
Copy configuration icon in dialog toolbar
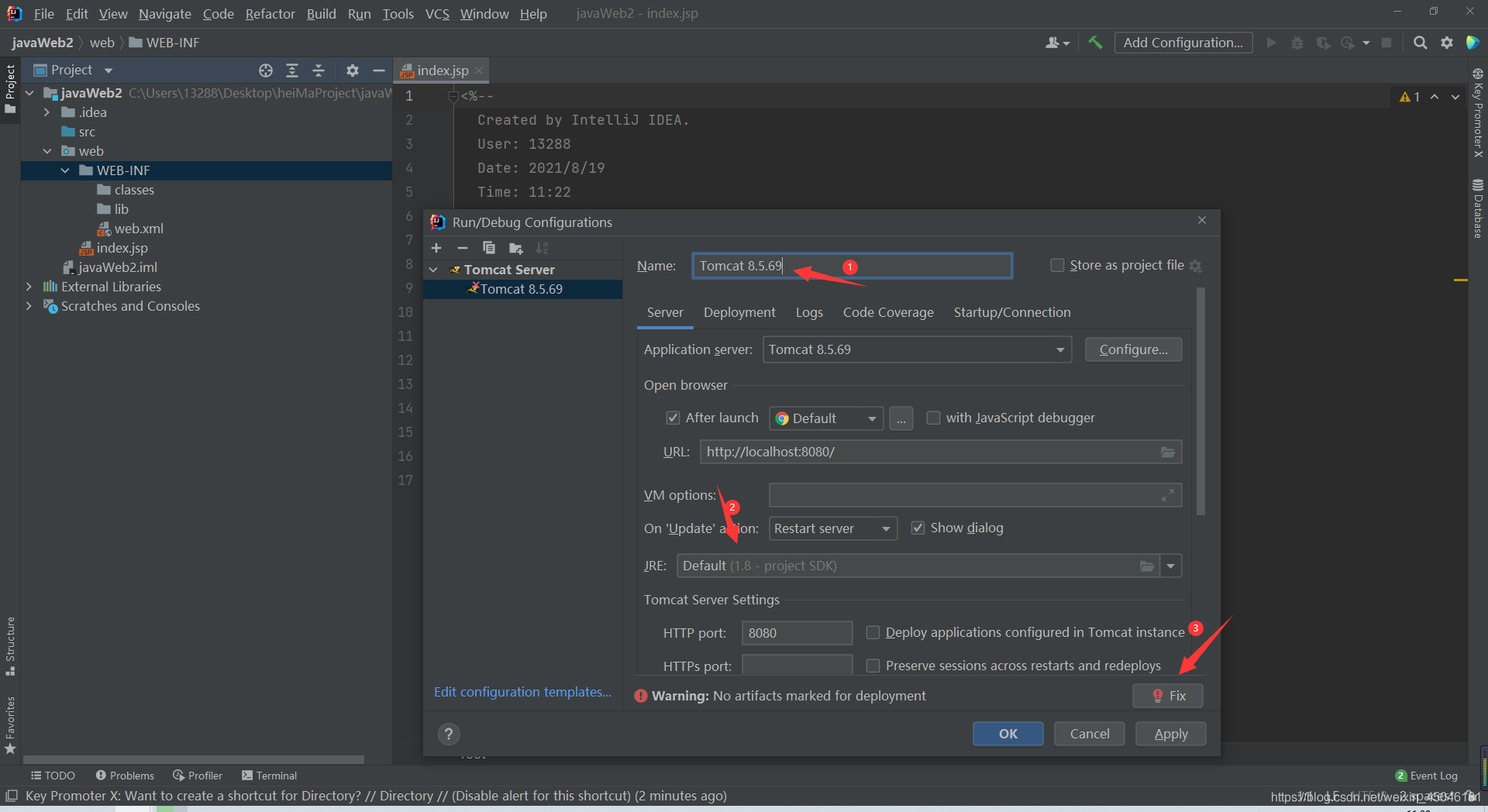click(489, 248)
